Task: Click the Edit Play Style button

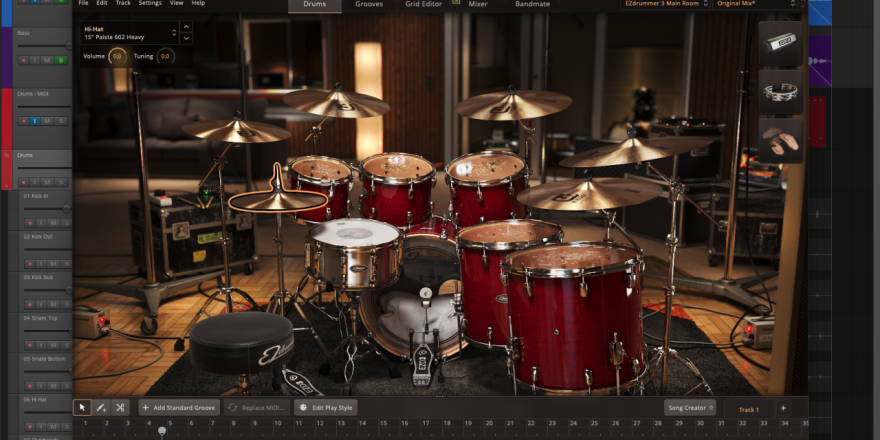Action: 326,408
